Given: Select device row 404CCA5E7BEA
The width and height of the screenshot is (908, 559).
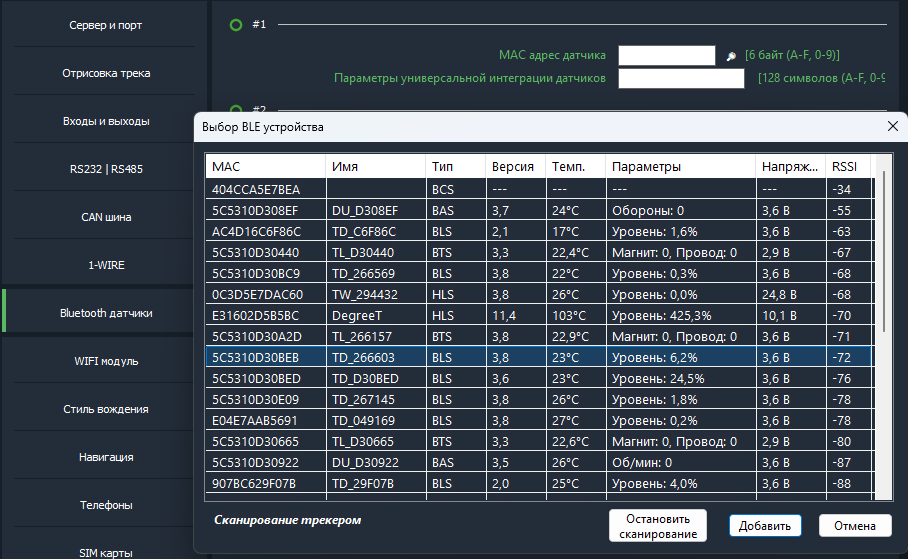Looking at the screenshot, I should [539, 189].
